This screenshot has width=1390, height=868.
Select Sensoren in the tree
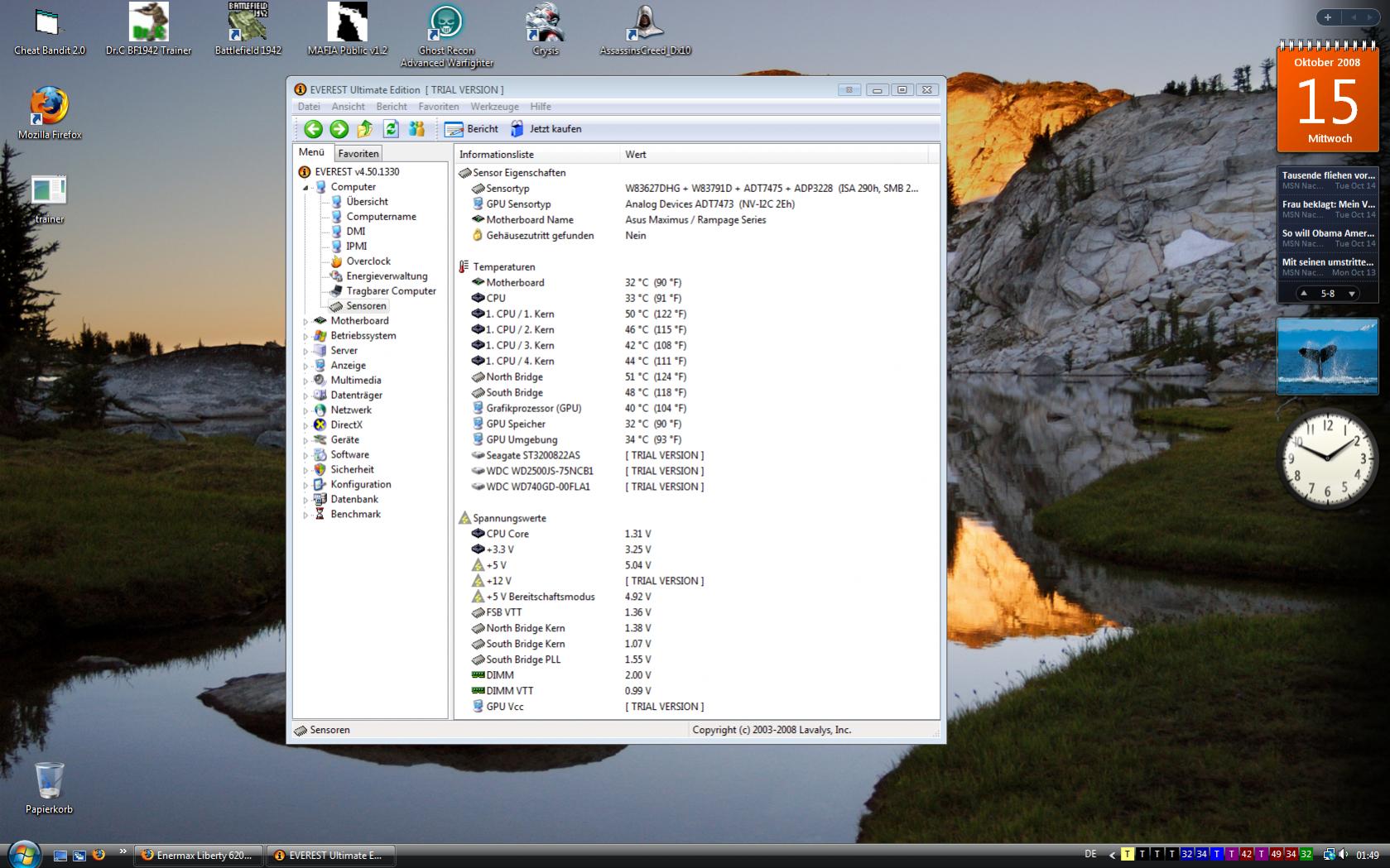366,306
